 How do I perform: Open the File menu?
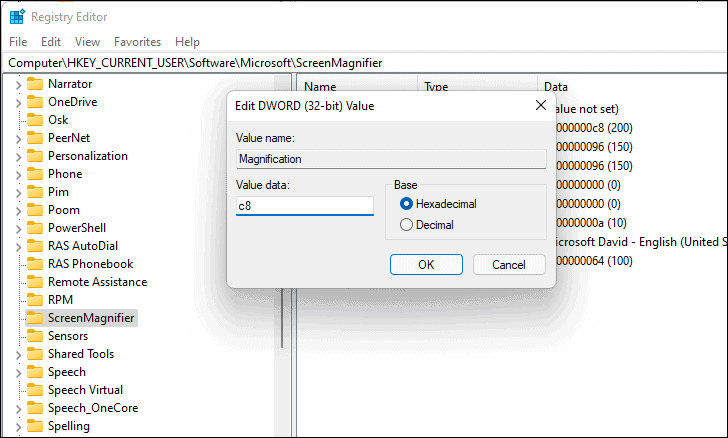pos(18,42)
